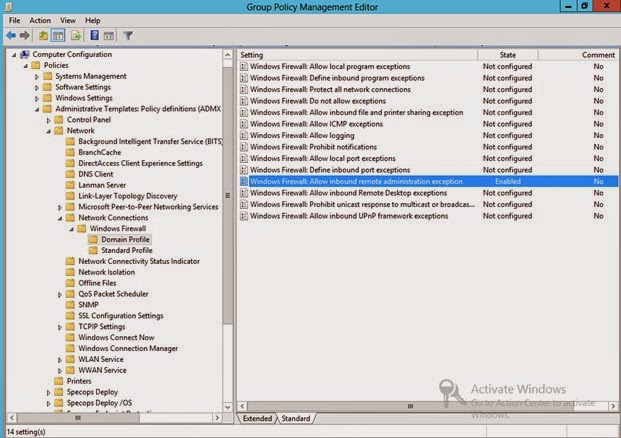Click the Filter funnel toolbar icon
The width and height of the screenshot is (621, 438).
[128, 36]
